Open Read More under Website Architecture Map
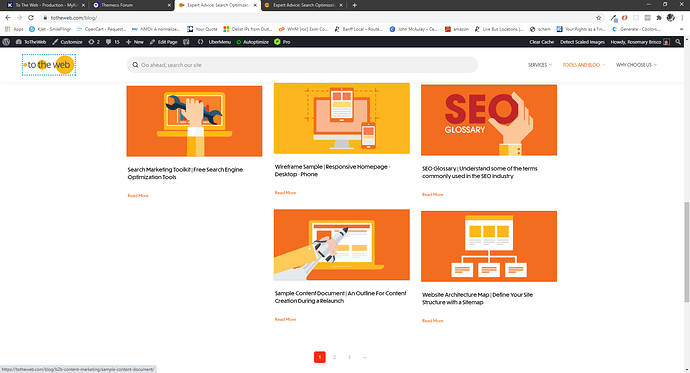Viewport: 690px width, 373px height. pyautogui.click(x=433, y=321)
